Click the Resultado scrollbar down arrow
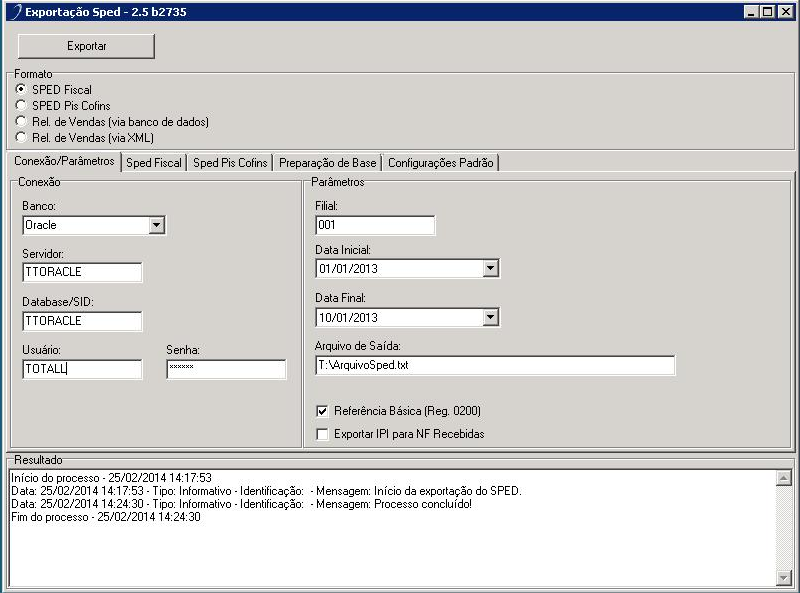 pos(783,577)
